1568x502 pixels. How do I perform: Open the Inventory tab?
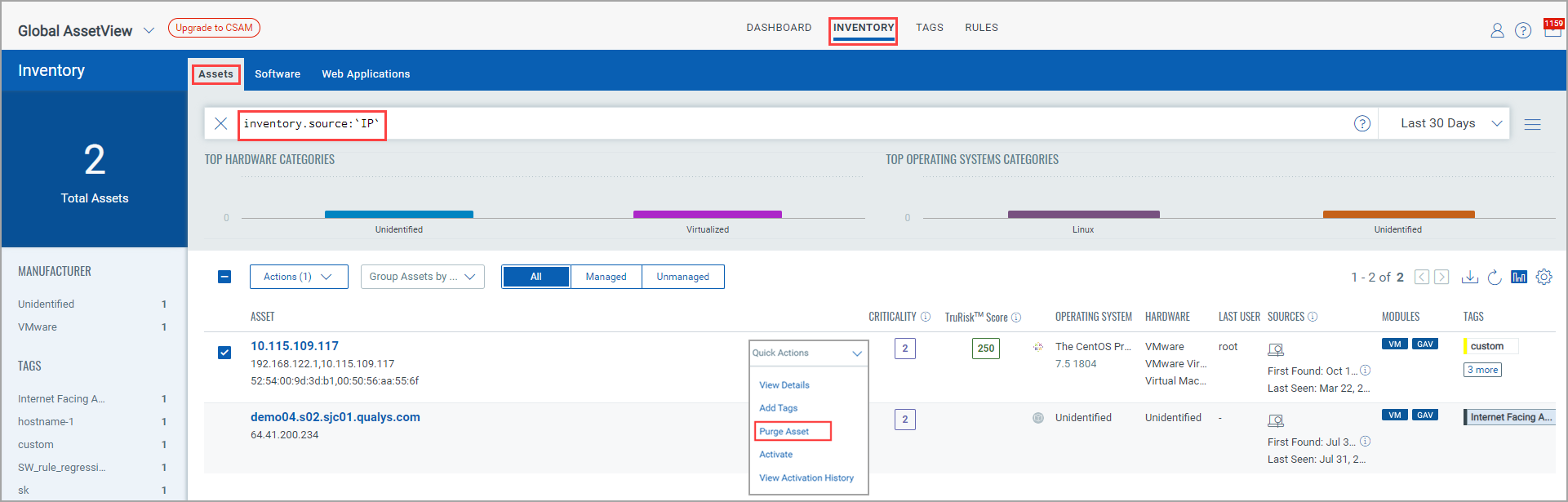pos(864,28)
